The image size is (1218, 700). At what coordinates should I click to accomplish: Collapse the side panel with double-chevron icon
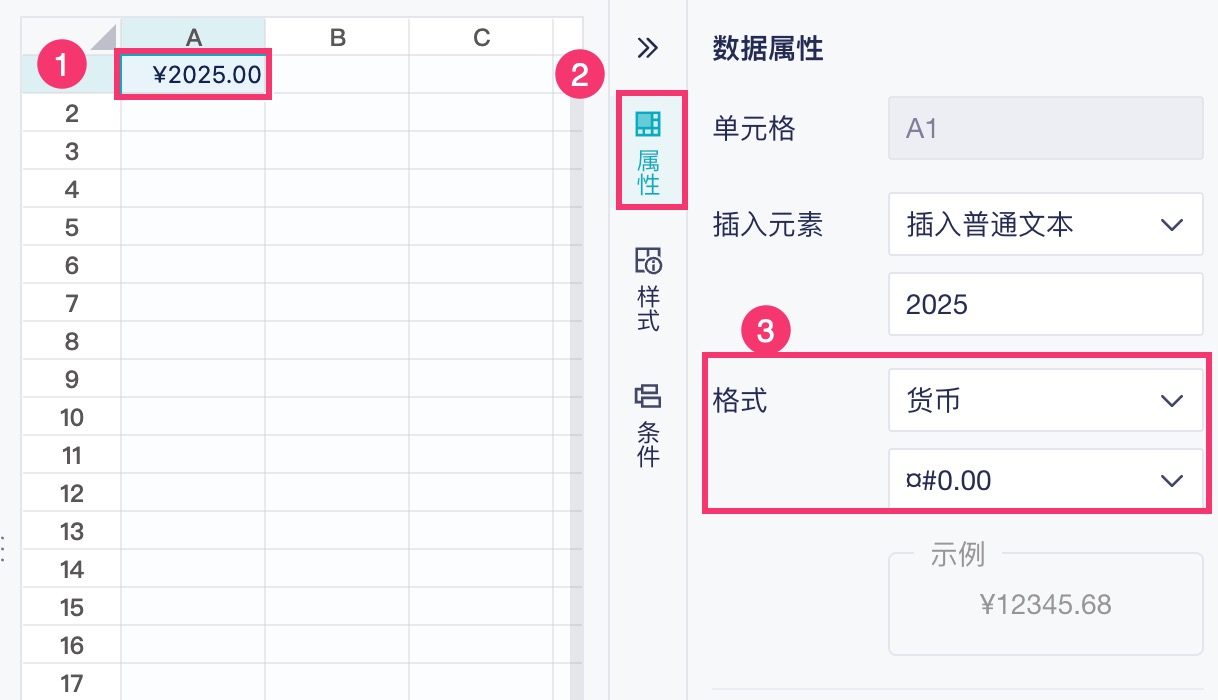click(648, 47)
